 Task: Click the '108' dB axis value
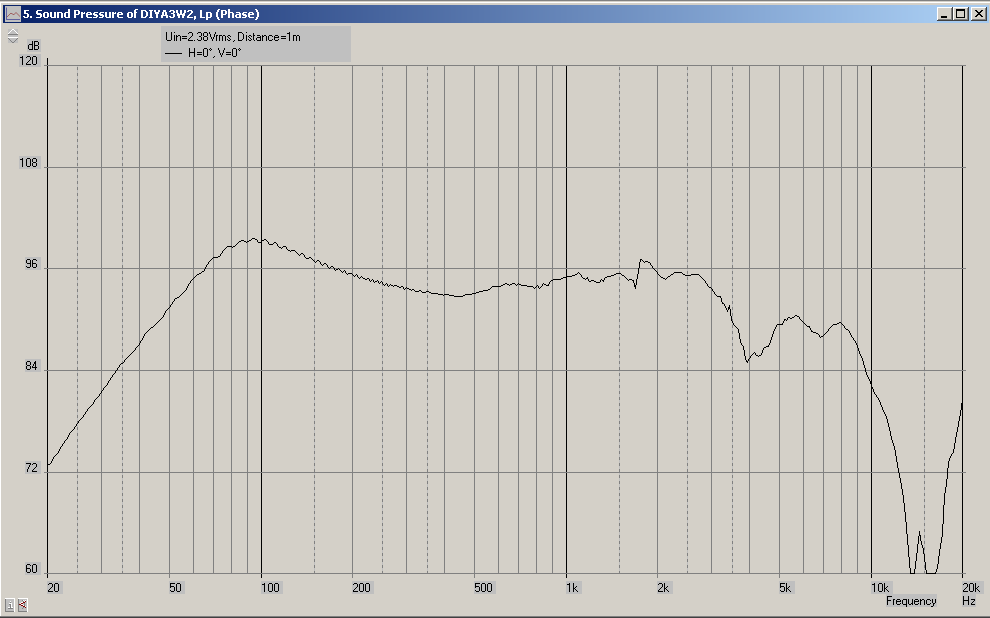[29, 163]
